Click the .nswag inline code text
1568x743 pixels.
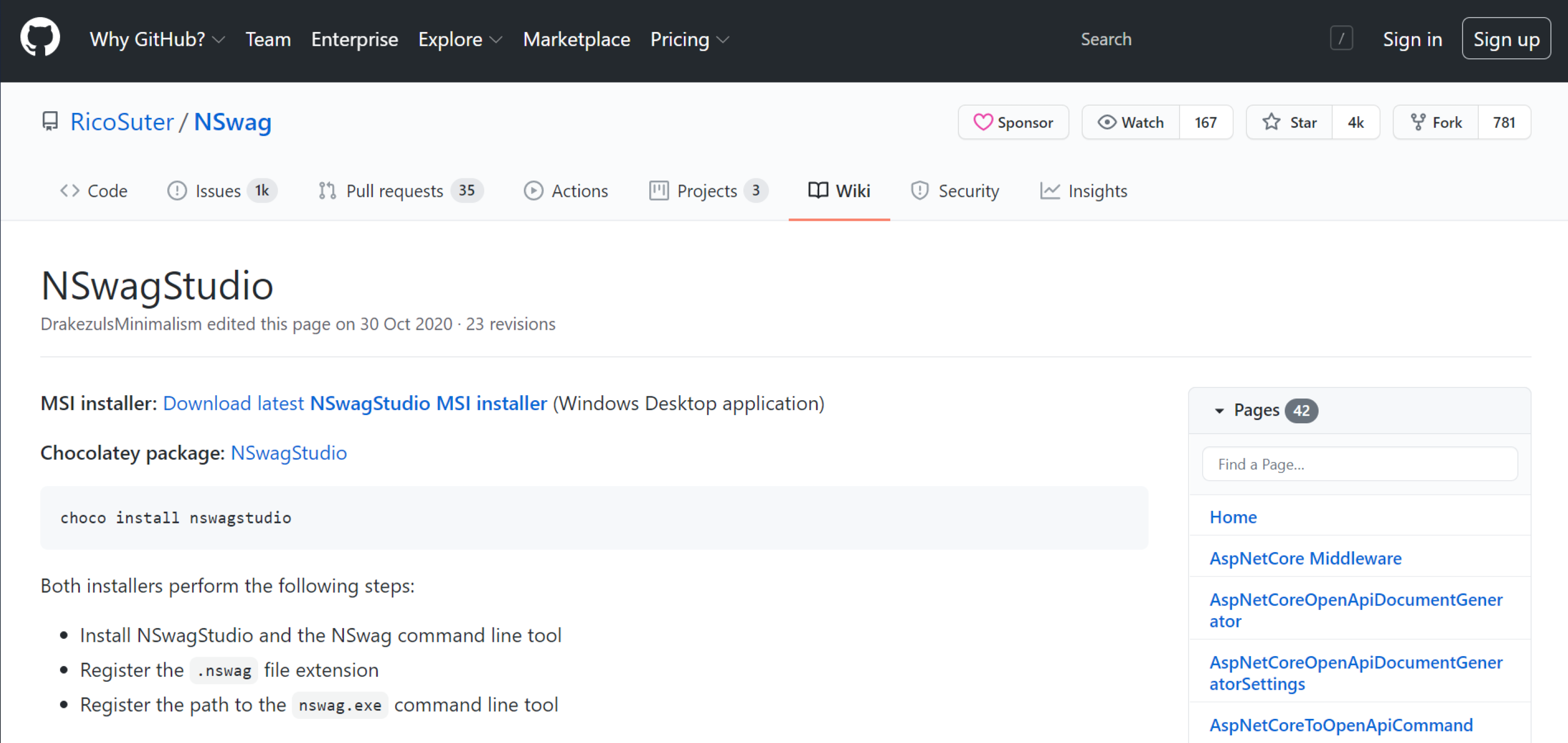[224, 670]
